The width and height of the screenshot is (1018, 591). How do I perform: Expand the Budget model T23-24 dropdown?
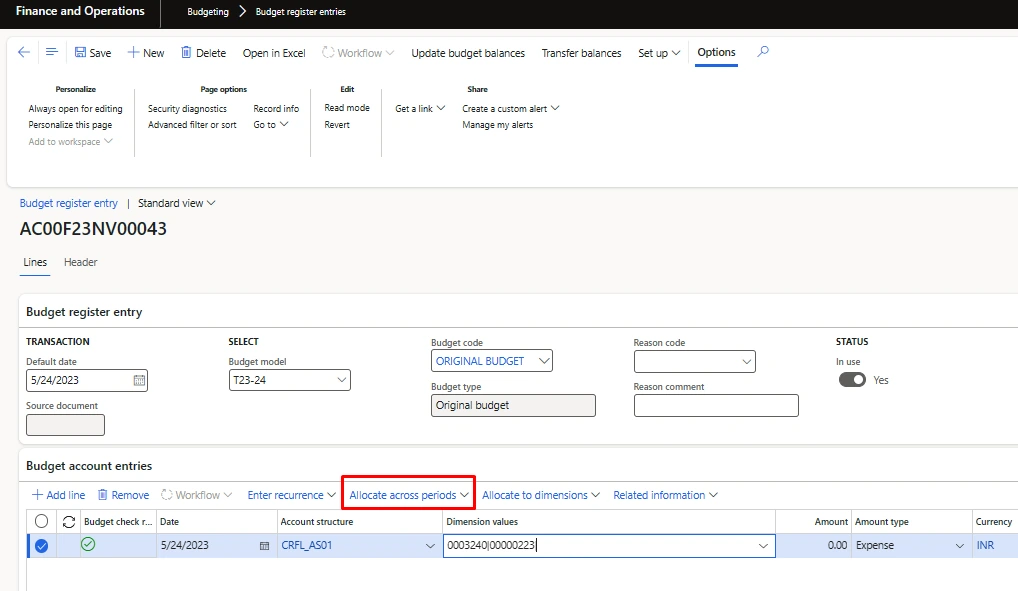(341, 380)
